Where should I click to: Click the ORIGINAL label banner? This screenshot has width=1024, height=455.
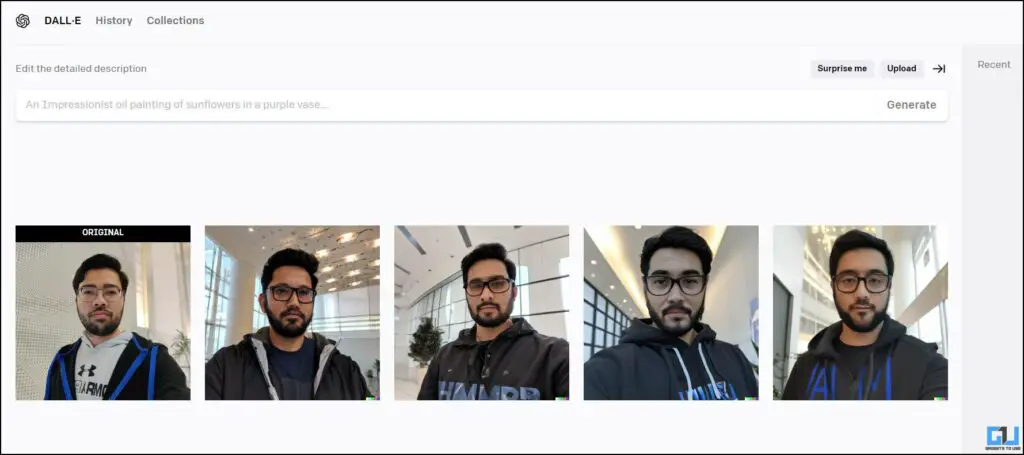click(103, 233)
